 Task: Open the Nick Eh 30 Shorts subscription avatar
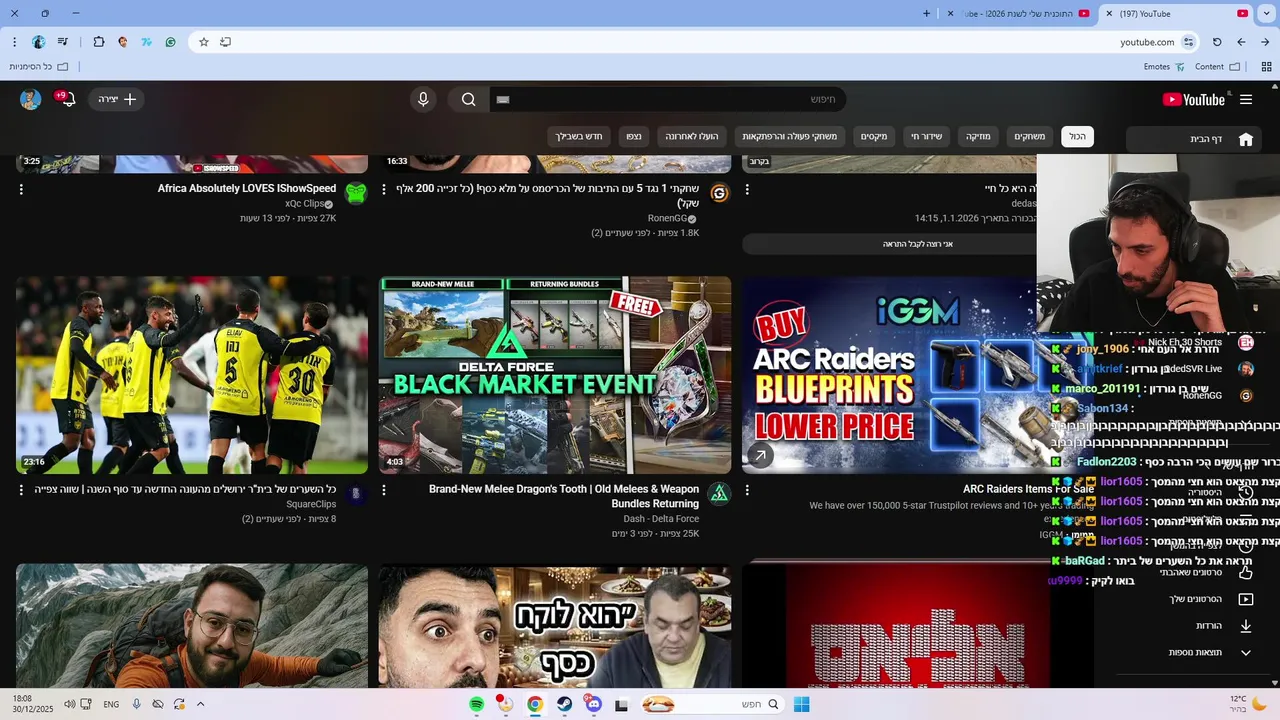pos(1246,342)
